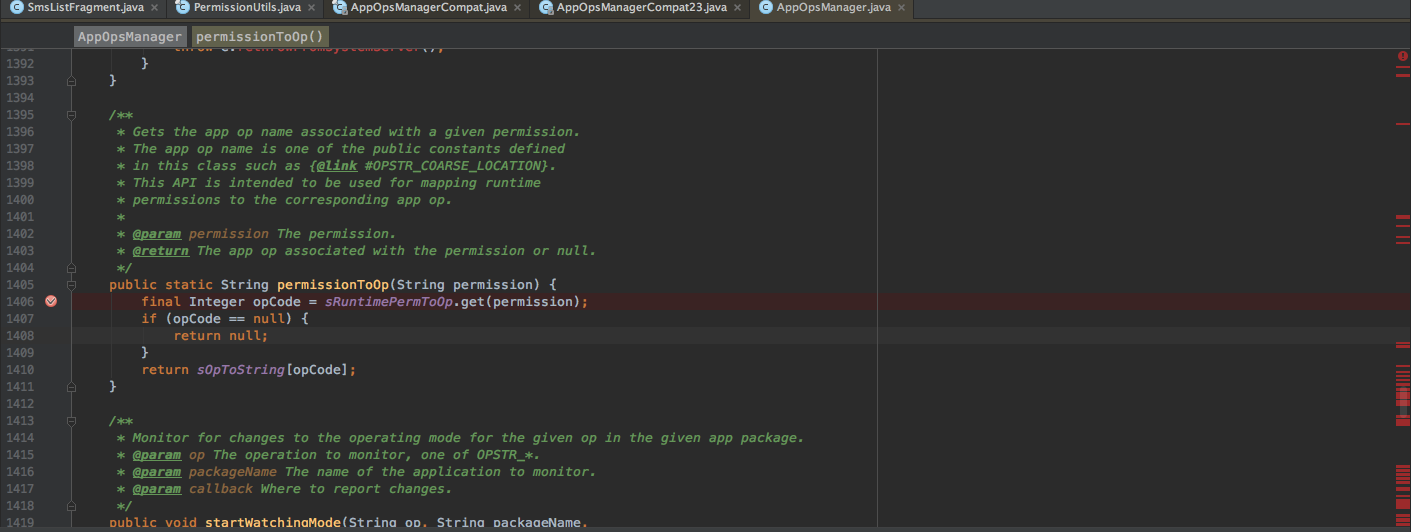Click the @link tag in the comment

point(337,166)
